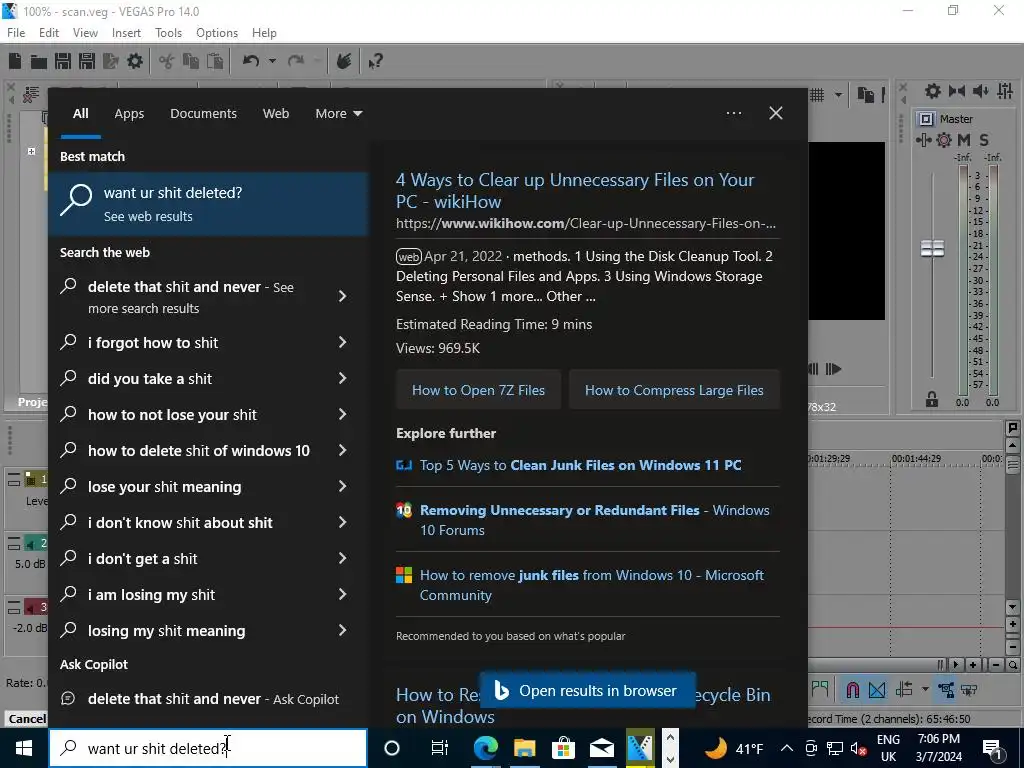Click the Cortana circle icon on taskbar
Screen dimensions: 1024x768
[x=392, y=748]
